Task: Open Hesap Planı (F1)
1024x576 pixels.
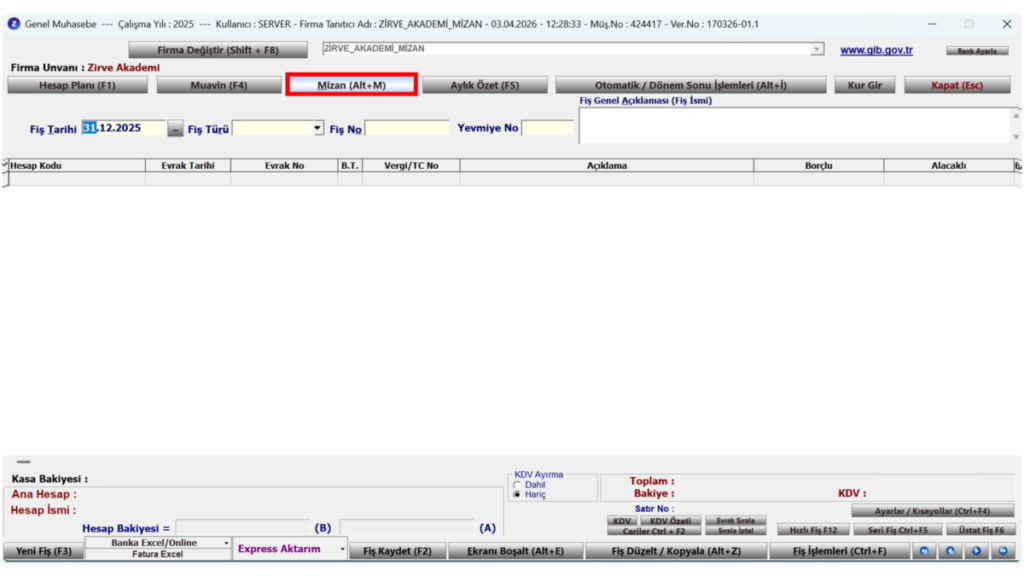Action: [x=77, y=86]
